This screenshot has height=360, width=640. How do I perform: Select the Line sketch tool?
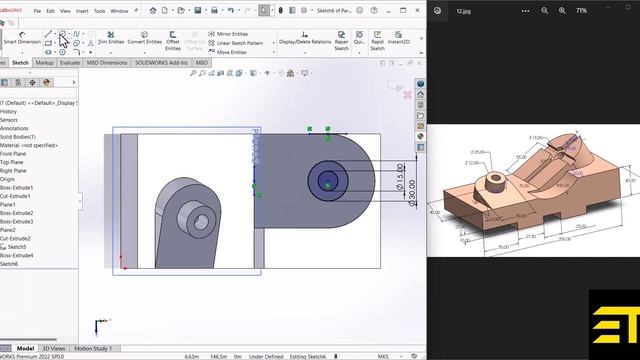tap(48, 34)
